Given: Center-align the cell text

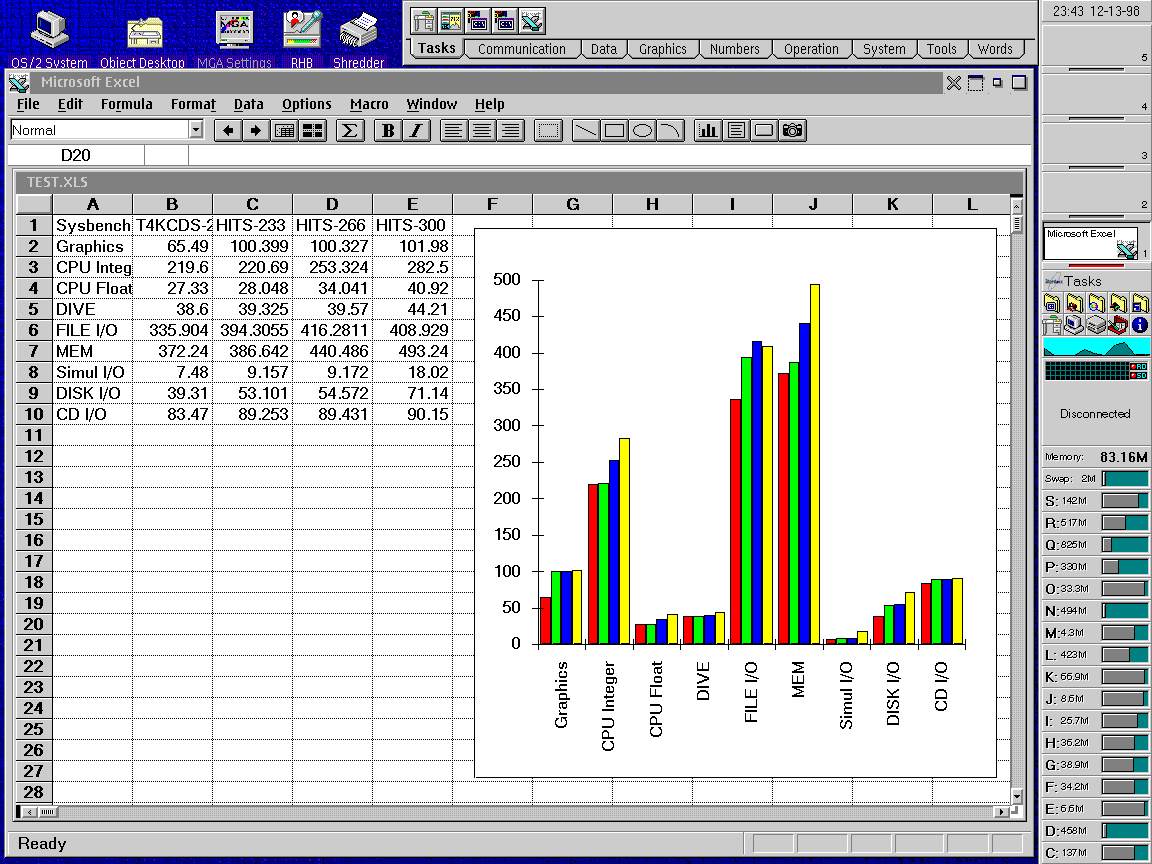Looking at the screenshot, I should (482, 130).
